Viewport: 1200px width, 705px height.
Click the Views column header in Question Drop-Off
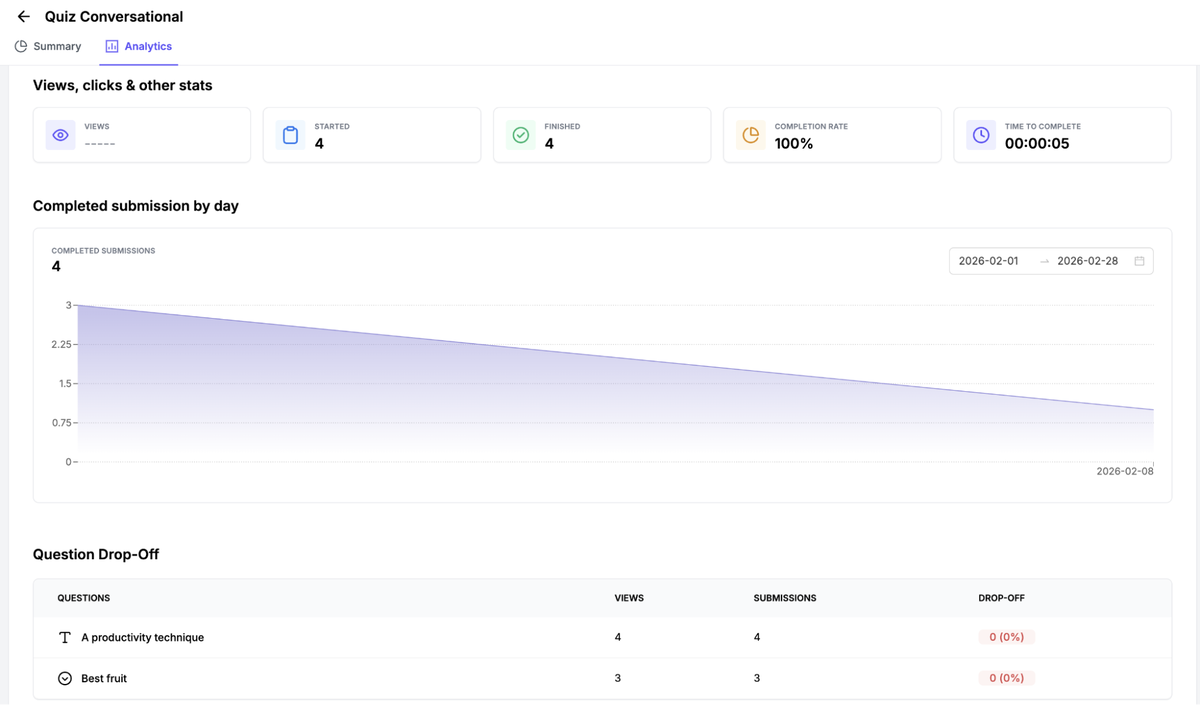pyautogui.click(x=629, y=597)
